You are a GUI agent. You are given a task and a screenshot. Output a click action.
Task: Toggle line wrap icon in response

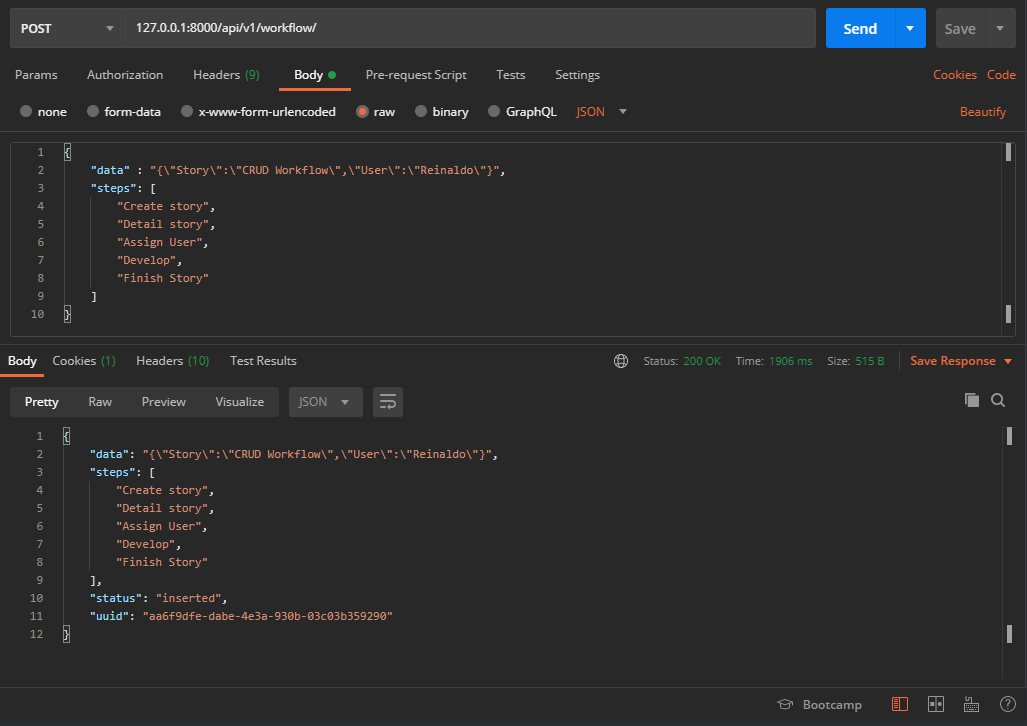pyautogui.click(x=388, y=402)
